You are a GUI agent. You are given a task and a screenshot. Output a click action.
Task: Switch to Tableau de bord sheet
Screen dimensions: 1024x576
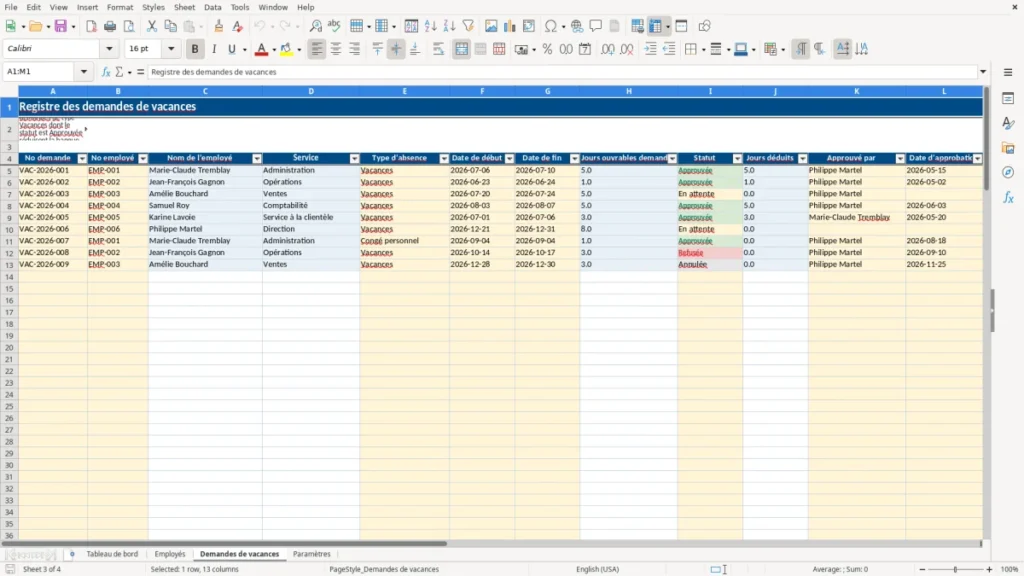point(112,554)
